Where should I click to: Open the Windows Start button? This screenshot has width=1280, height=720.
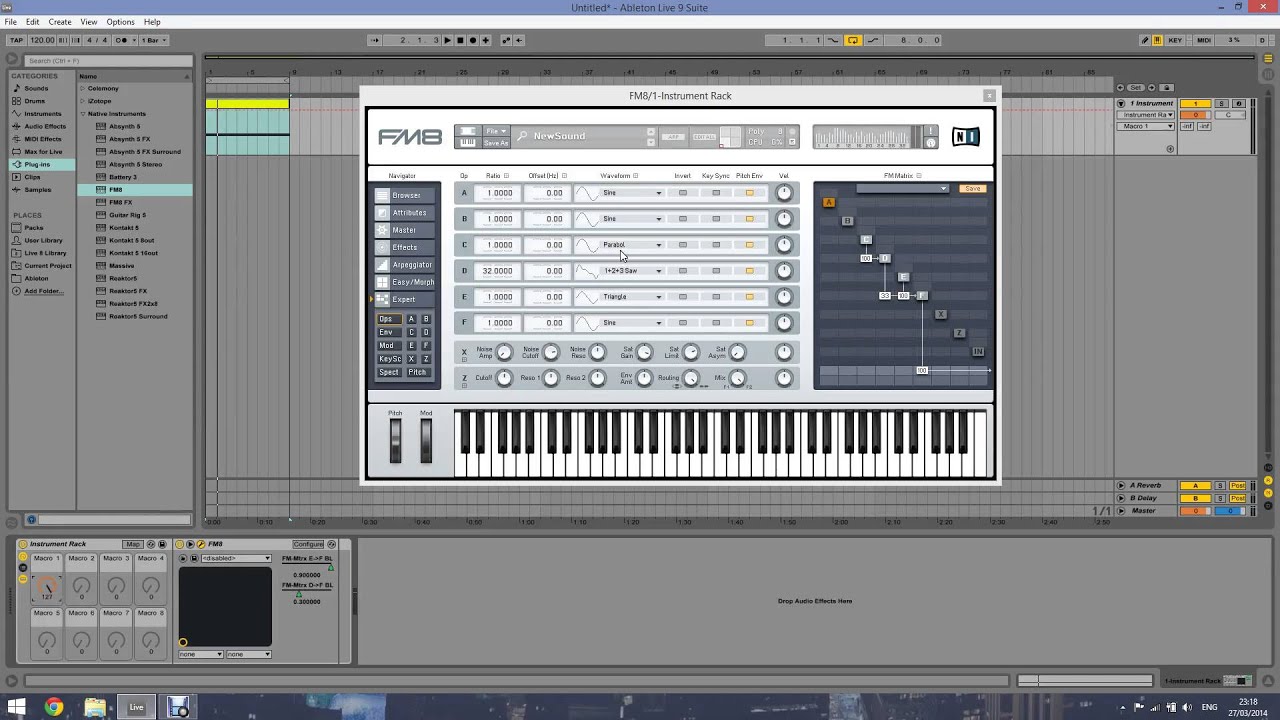17,707
